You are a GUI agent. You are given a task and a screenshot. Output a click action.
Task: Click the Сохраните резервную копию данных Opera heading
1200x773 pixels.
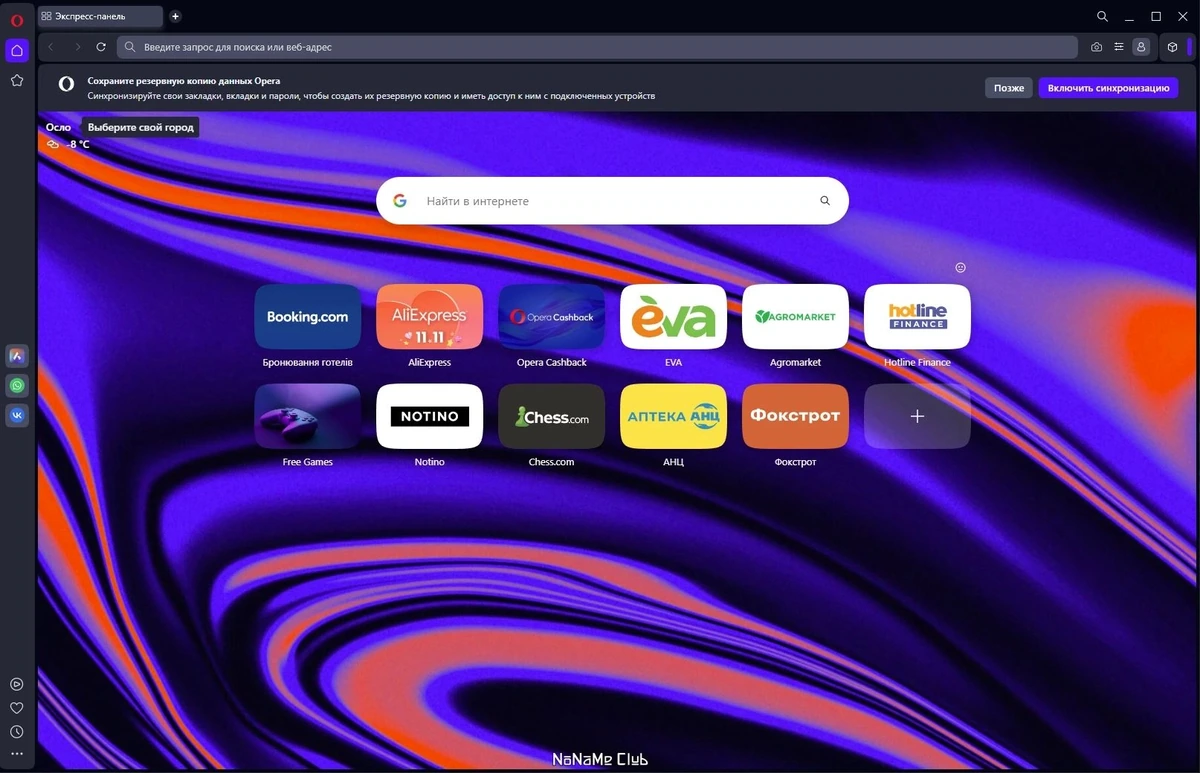184,80
